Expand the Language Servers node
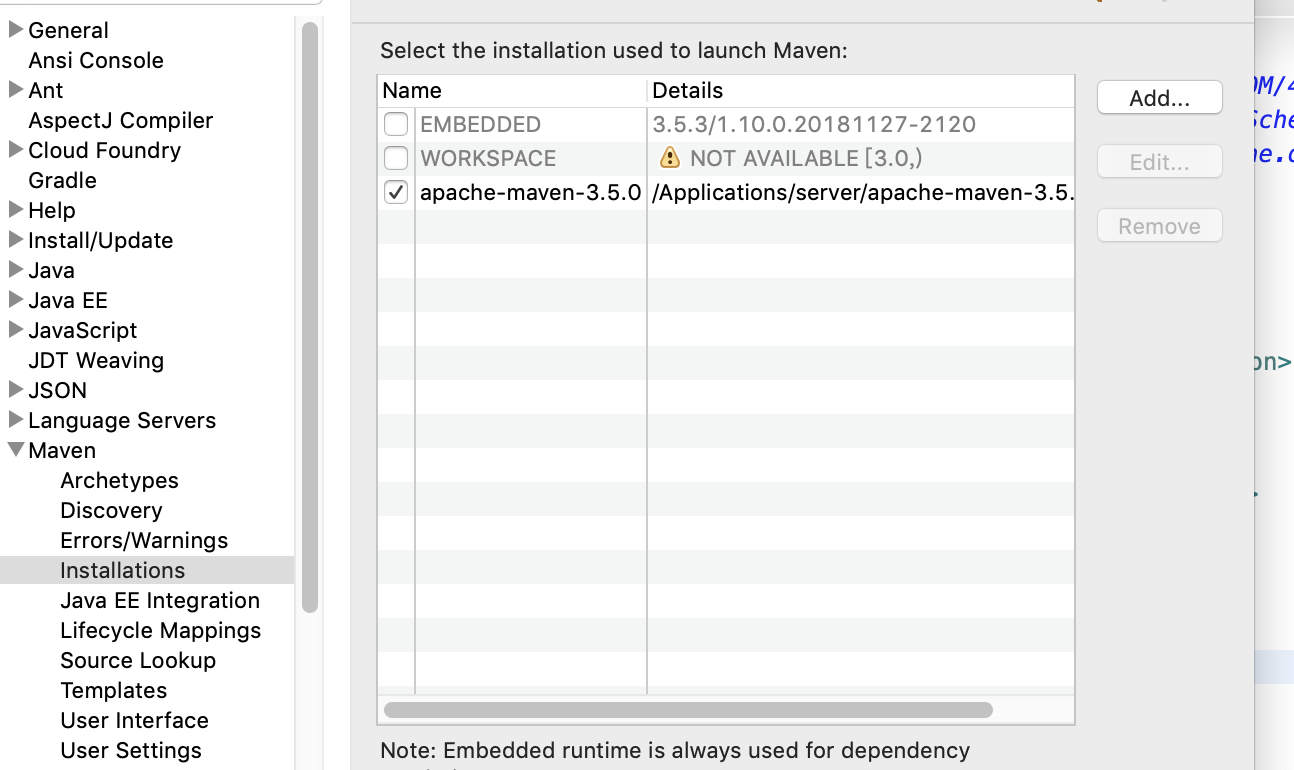 coord(15,420)
